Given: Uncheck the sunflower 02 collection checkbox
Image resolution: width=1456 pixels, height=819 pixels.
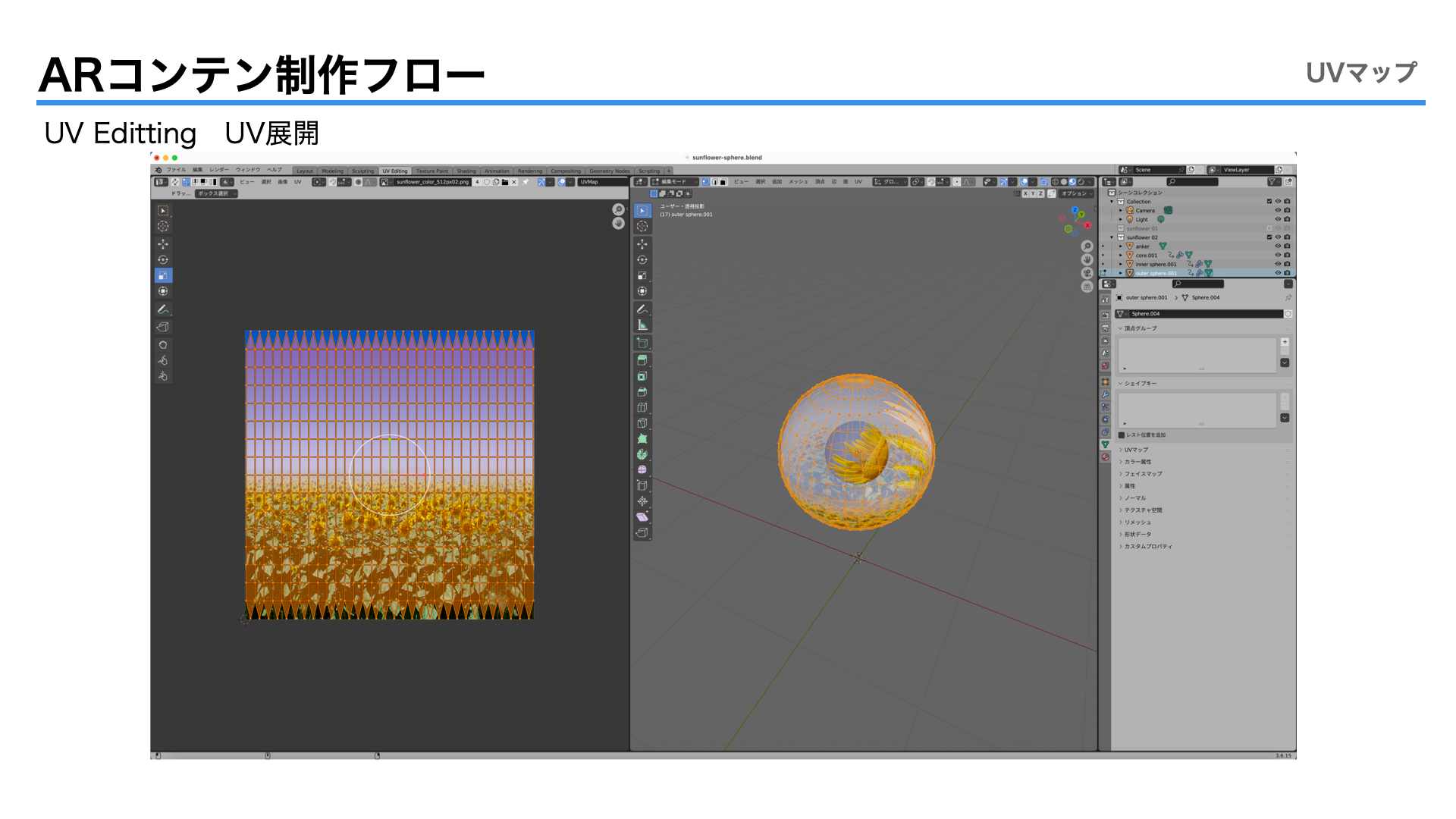Looking at the screenshot, I should 1269,237.
